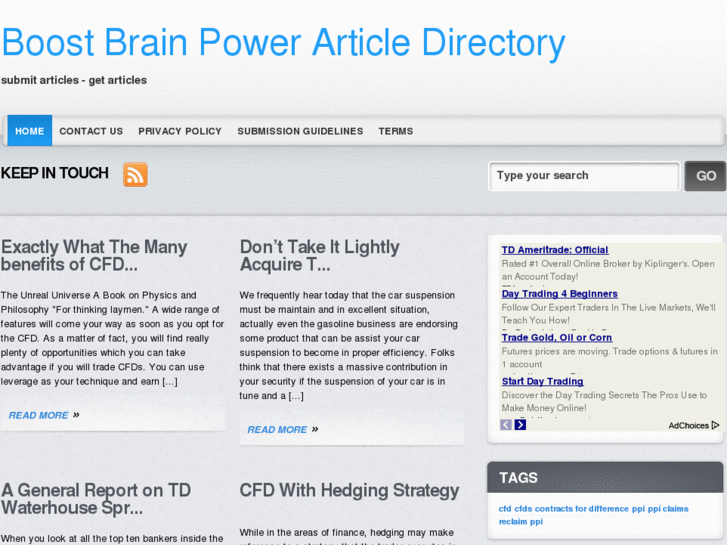Open the Contact Us menu item

(91, 131)
